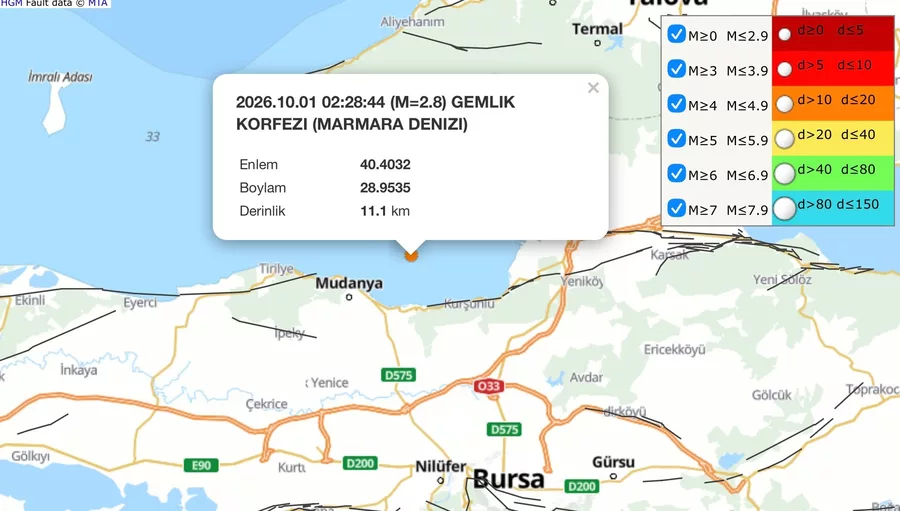Screen dimensions: 900x511
Task: Uncheck the M≥7 M≤7.9 checkbox
Action: (x=677, y=208)
